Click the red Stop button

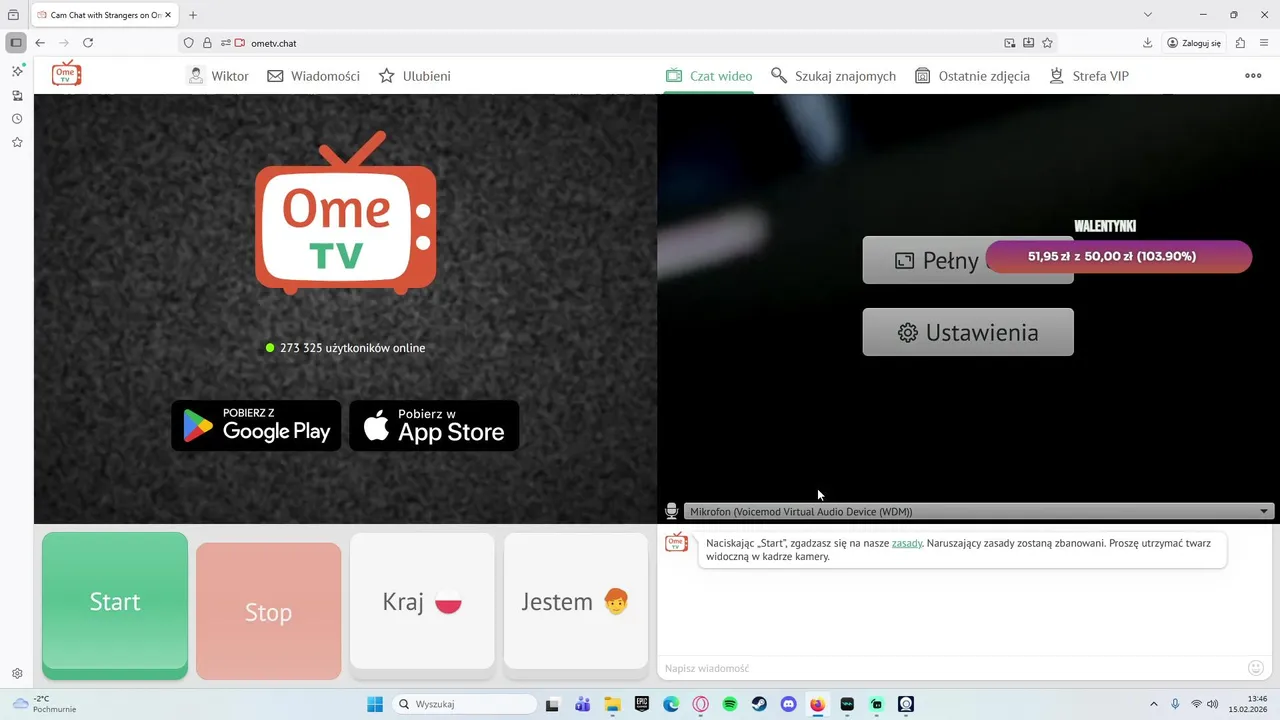[x=268, y=611]
